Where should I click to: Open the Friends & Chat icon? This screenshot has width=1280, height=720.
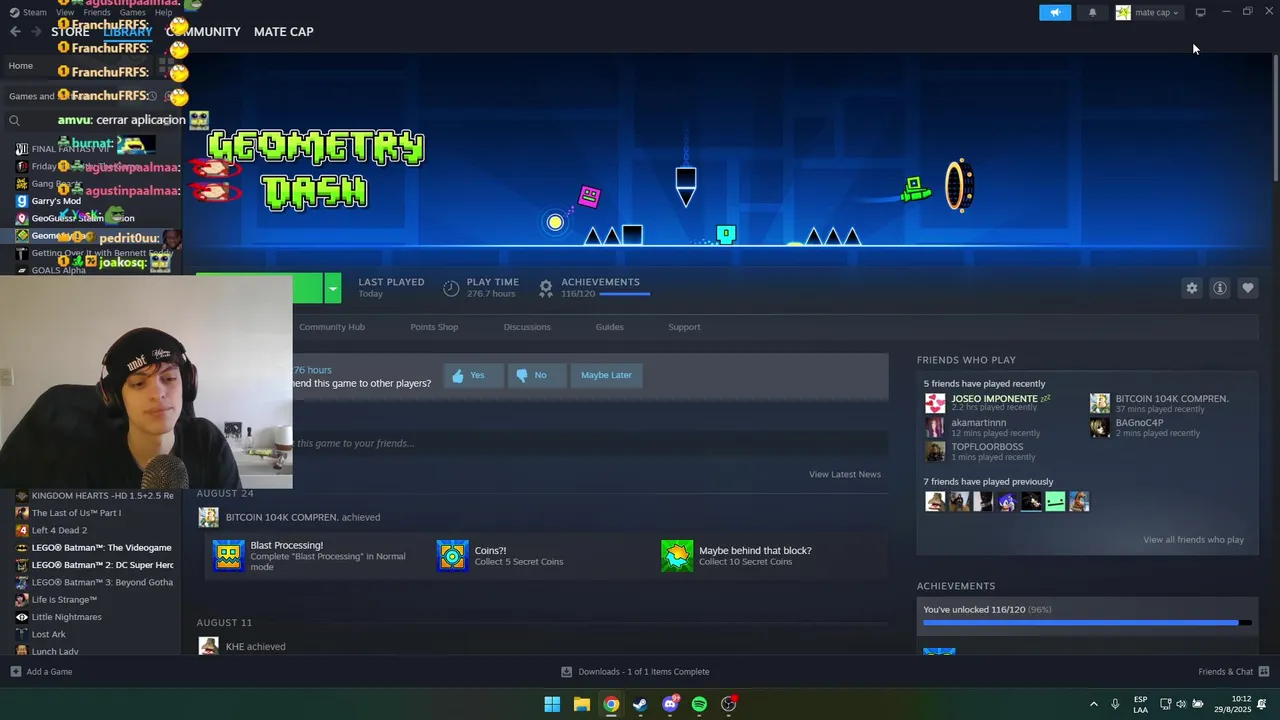[x=1263, y=672]
